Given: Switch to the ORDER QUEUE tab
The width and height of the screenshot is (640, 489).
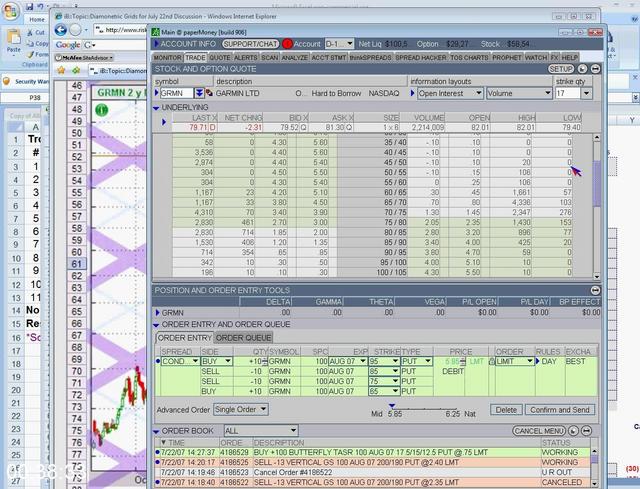Looking at the screenshot, I should tap(243, 338).
